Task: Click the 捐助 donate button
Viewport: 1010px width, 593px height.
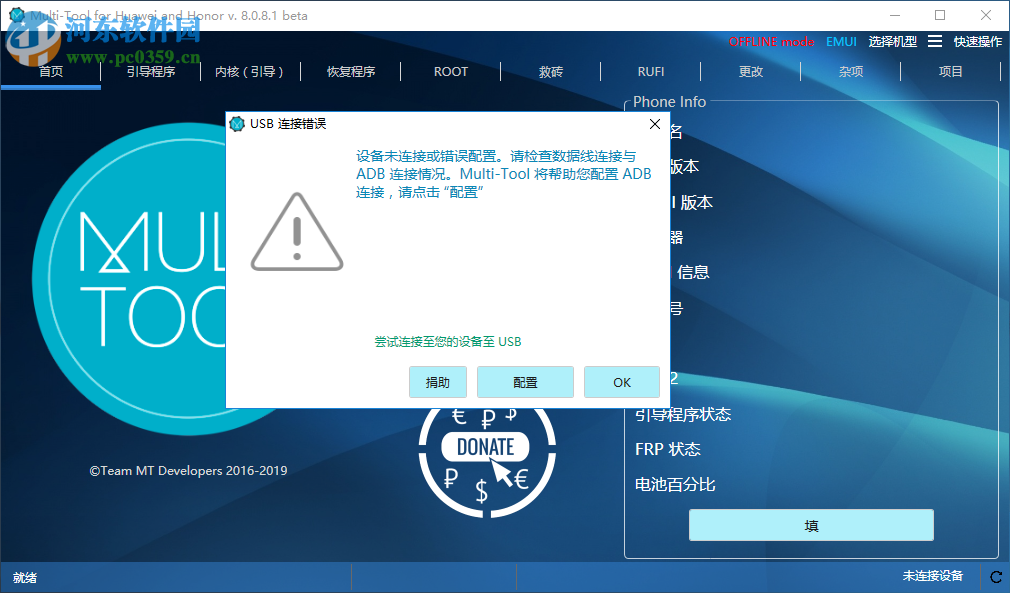Action: (438, 382)
